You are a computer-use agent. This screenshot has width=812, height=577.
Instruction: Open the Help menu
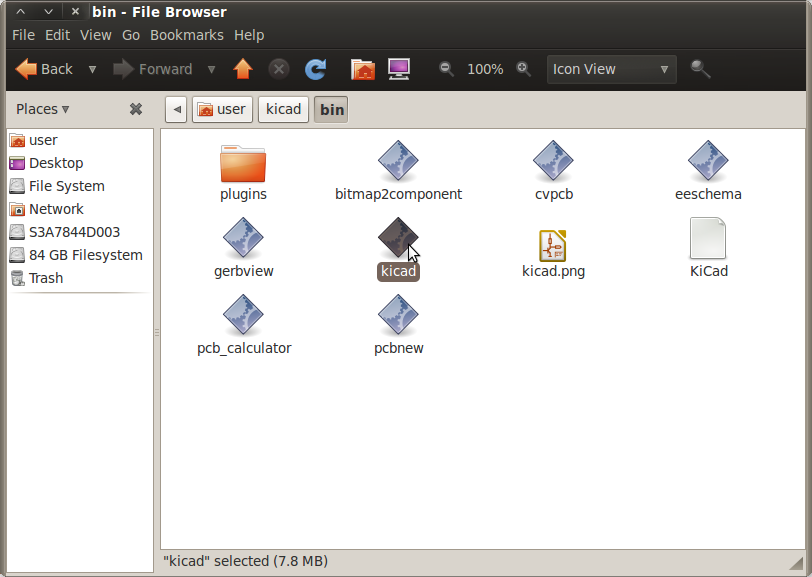(249, 35)
